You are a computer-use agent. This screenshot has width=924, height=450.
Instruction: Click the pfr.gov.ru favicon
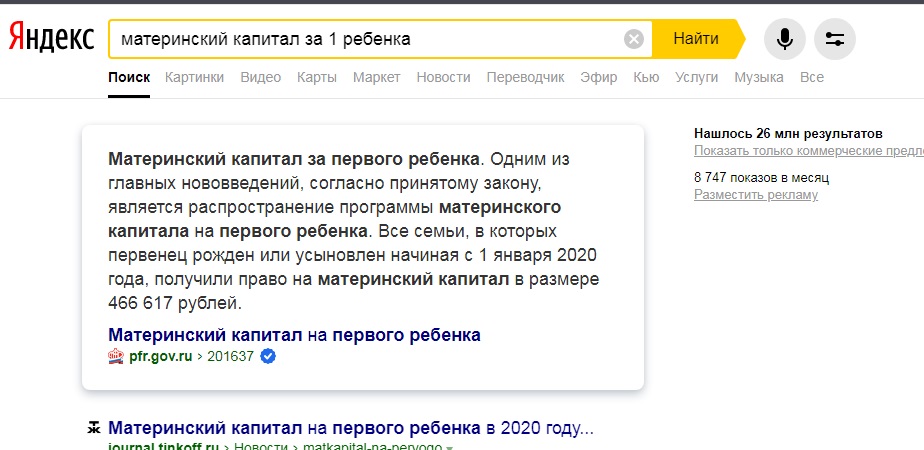pyautogui.click(x=116, y=356)
